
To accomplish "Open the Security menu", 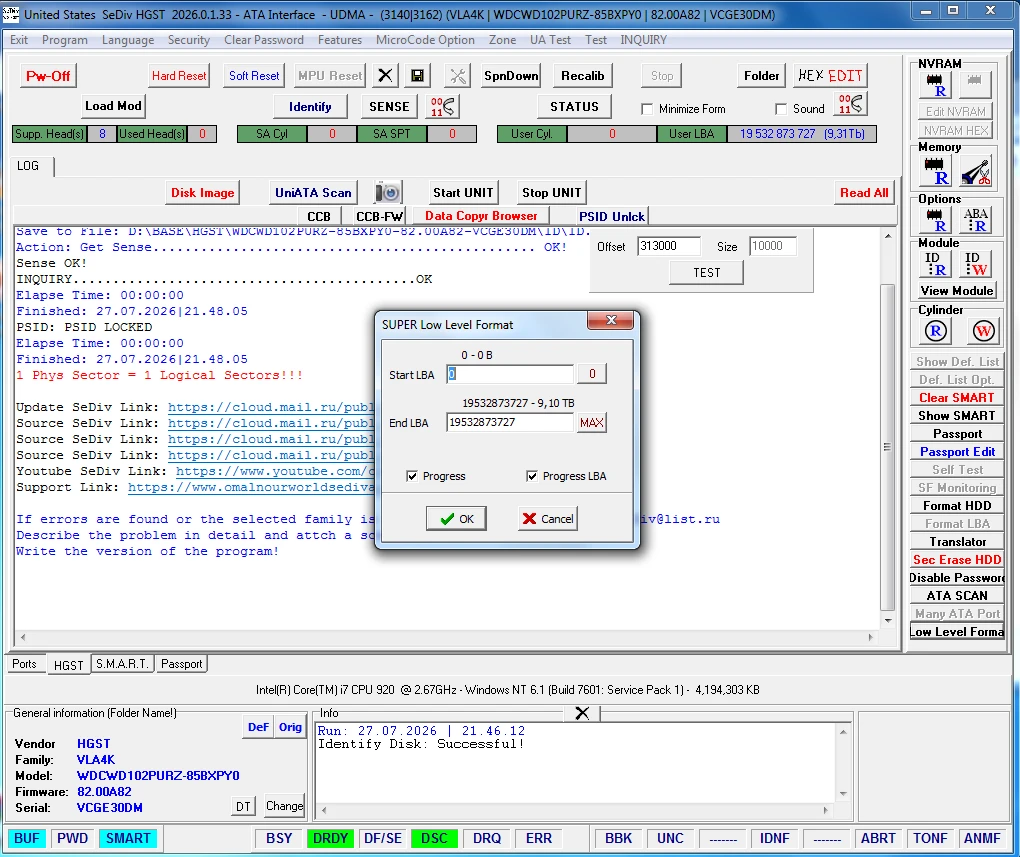I will click(189, 40).
